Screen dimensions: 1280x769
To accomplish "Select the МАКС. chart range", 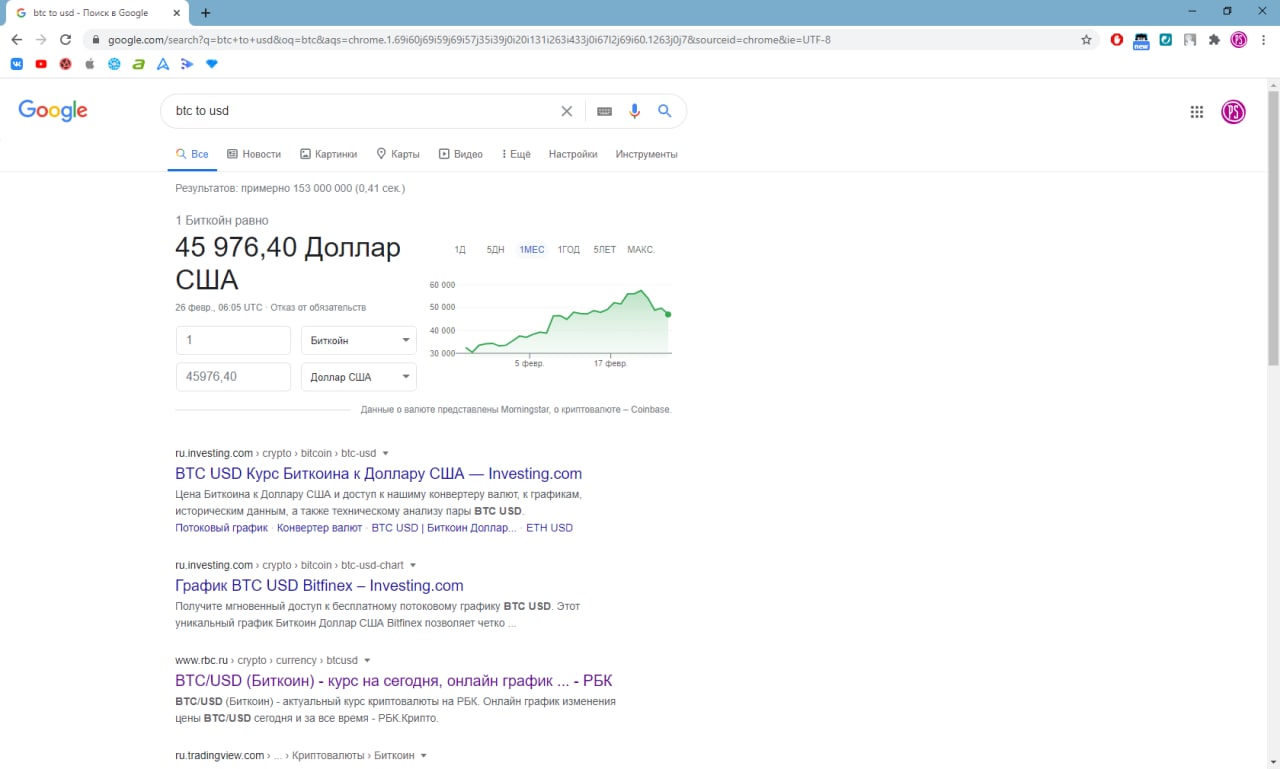I will pyautogui.click(x=641, y=250).
